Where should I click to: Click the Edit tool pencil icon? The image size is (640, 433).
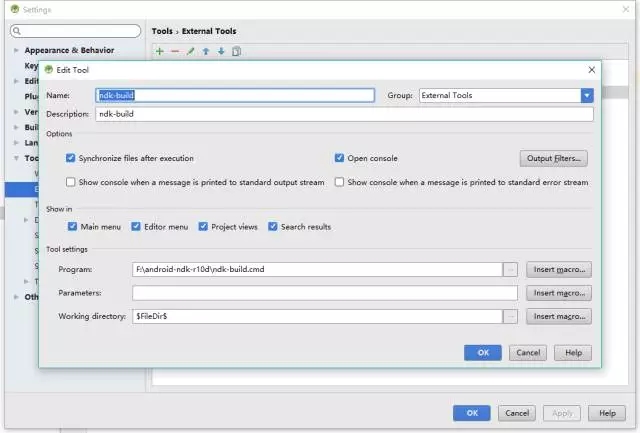click(191, 51)
